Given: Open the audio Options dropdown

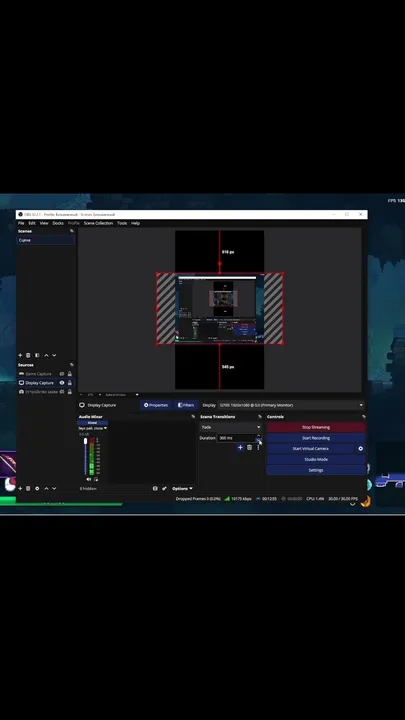Looking at the screenshot, I should (182, 489).
